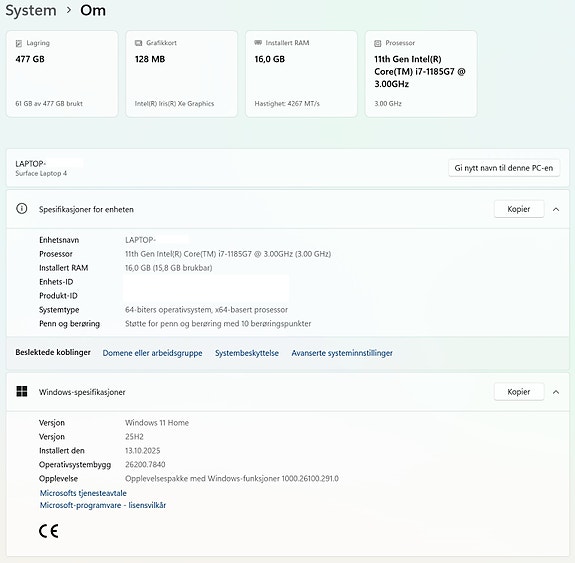Open Microsofts tjenesteavtale link
This screenshot has height=563, width=575.
tap(83, 493)
